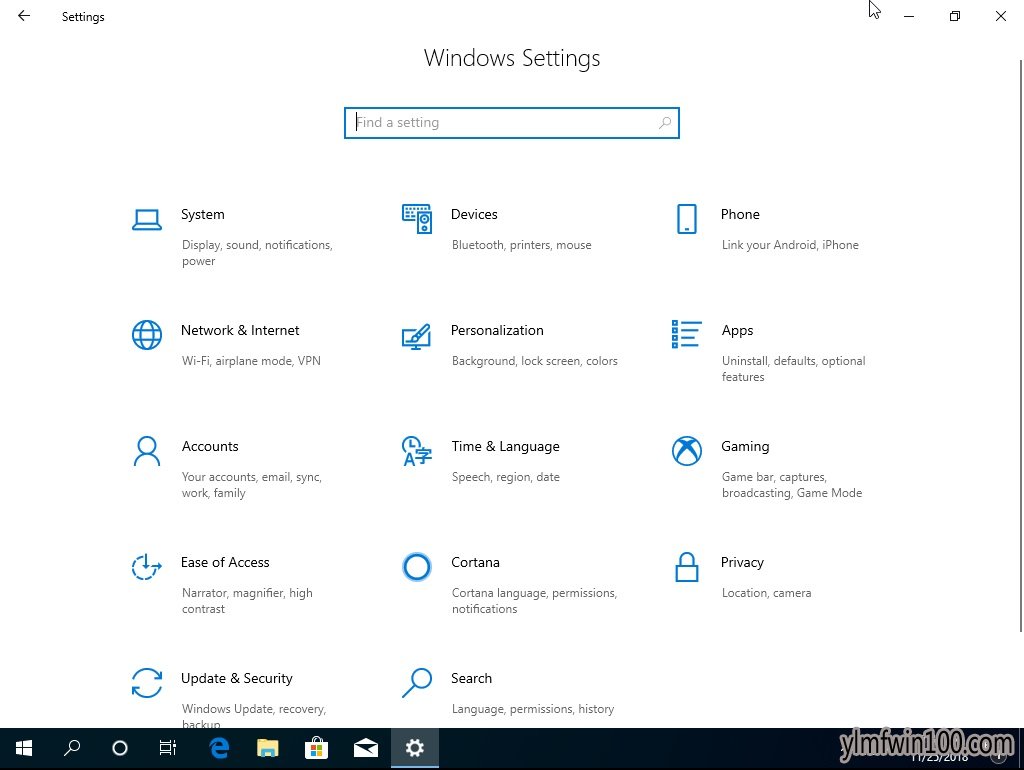Open the Search settings link

472,679
